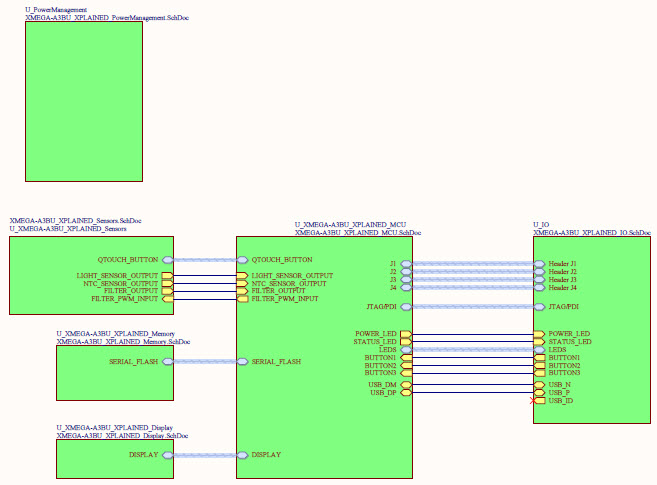
Task: Pick the BUTTON1 port symbol on IO sheet
Action: coord(539,358)
